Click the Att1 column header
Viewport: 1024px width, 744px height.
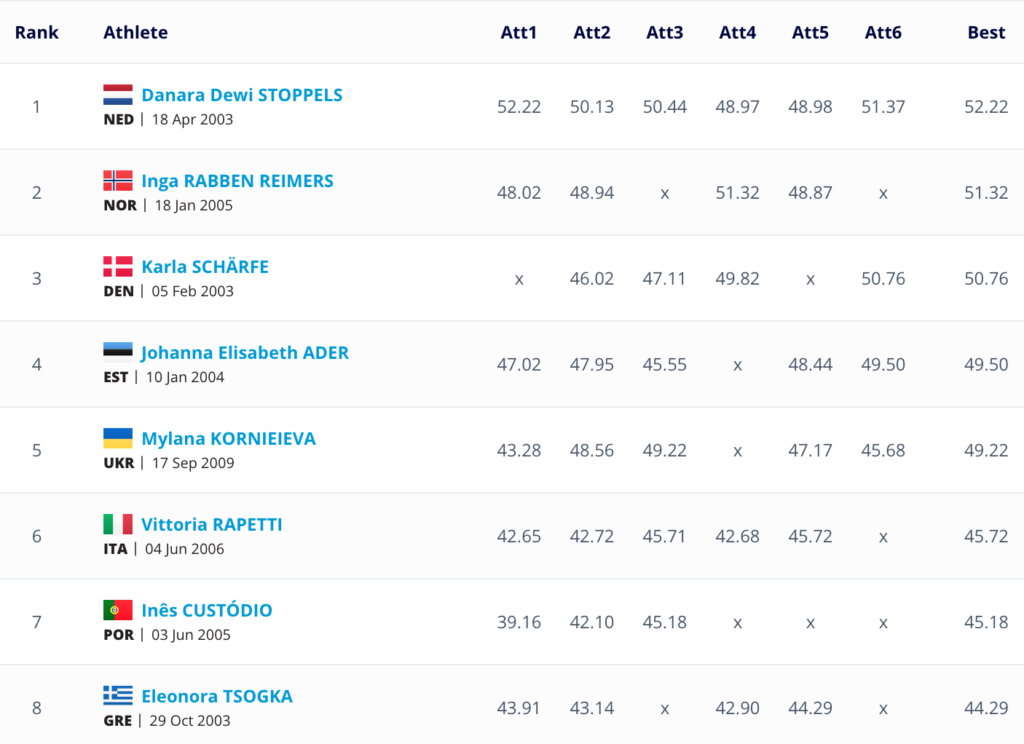click(519, 32)
